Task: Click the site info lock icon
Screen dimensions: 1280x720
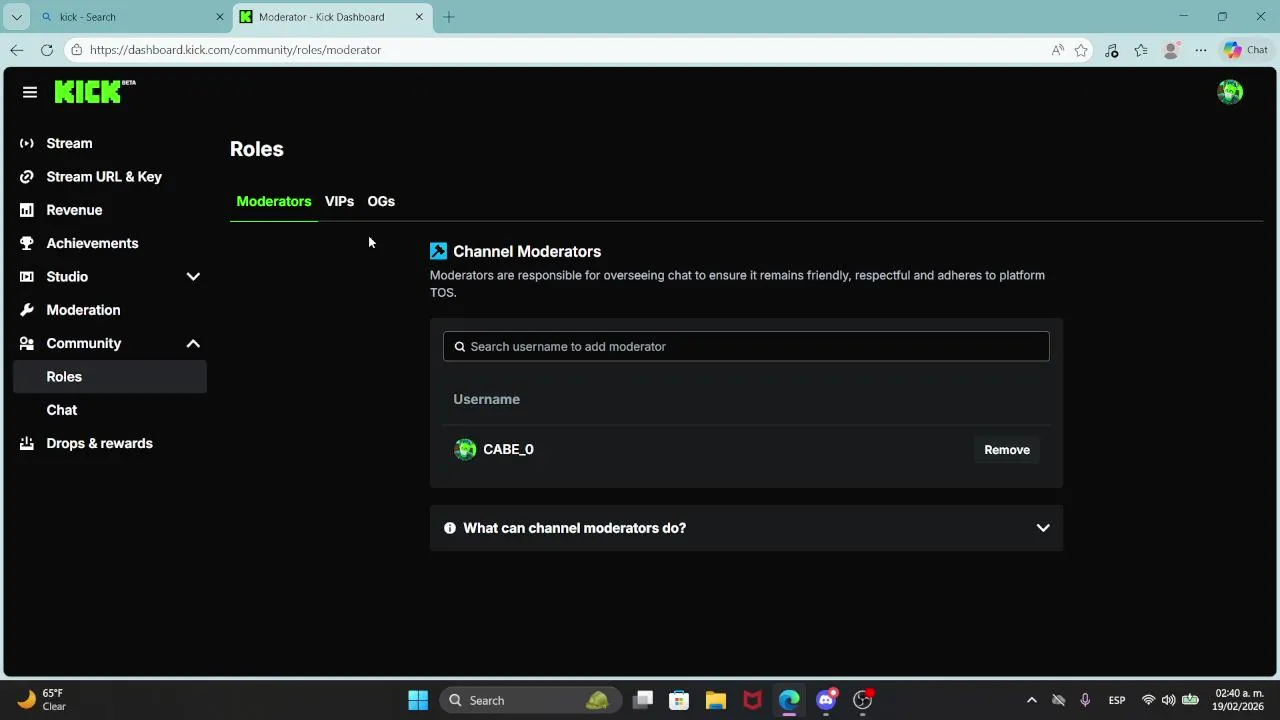Action: (x=77, y=50)
